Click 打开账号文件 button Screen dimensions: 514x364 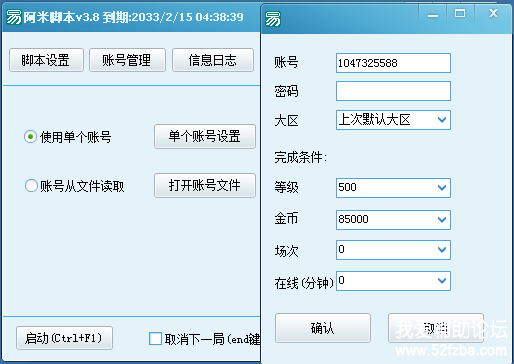click(x=205, y=185)
